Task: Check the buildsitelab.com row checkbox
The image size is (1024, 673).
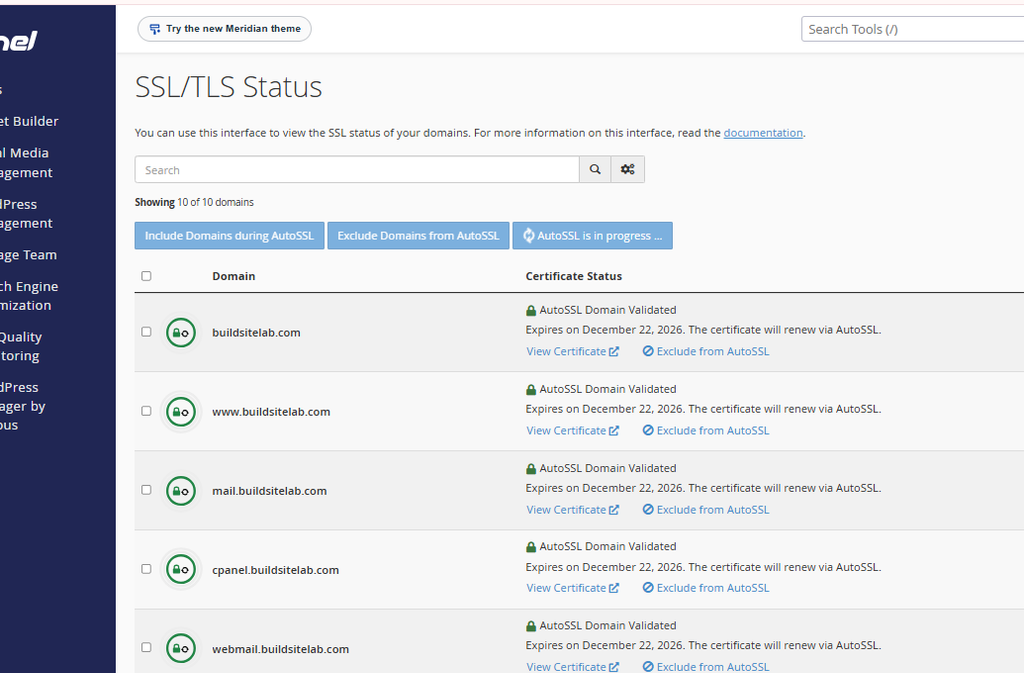Action: tap(146, 332)
